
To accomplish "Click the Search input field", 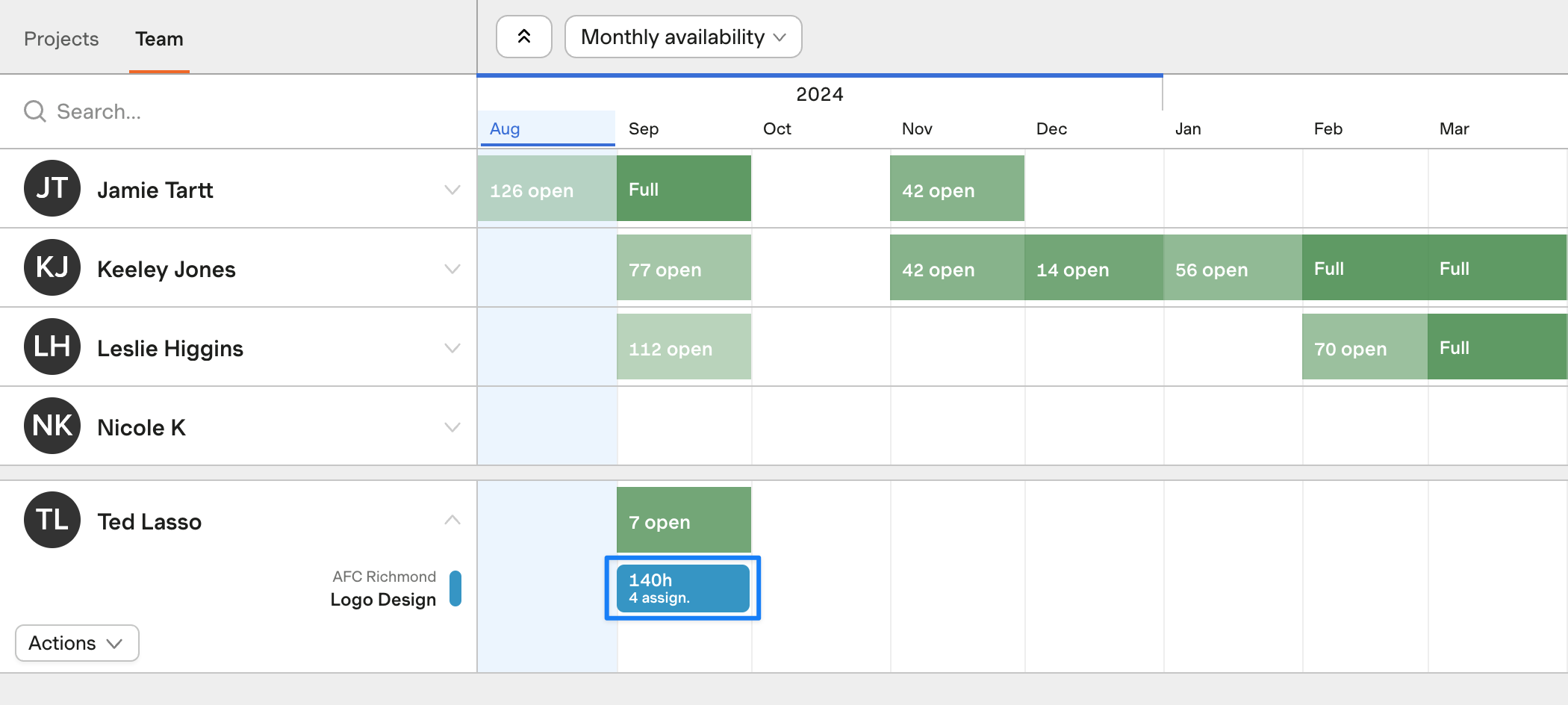I will [x=239, y=111].
